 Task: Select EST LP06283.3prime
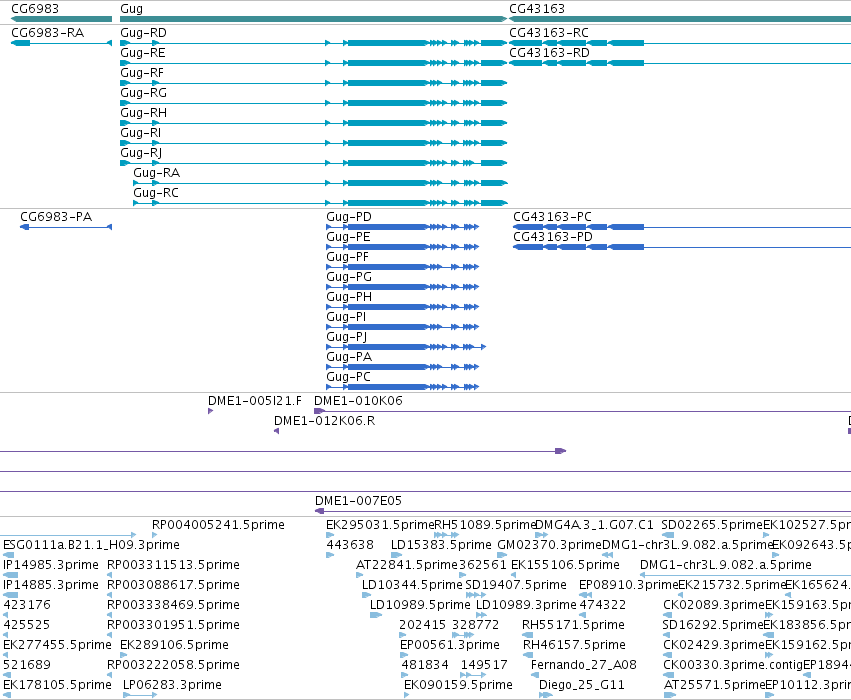pyautogui.click(x=172, y=685)
